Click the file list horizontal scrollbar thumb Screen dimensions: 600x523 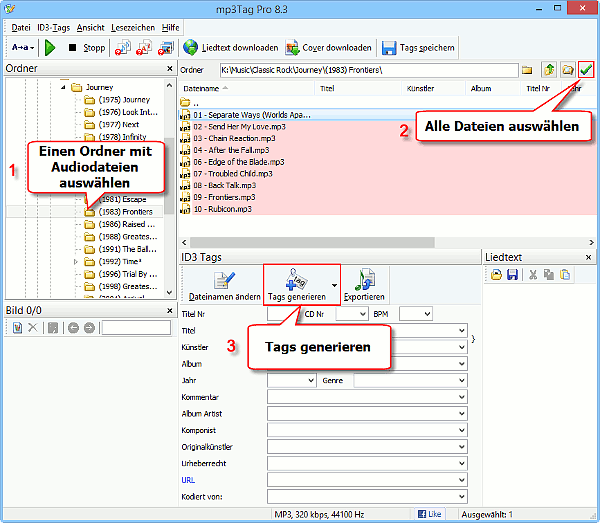click(x=312, y=242)
